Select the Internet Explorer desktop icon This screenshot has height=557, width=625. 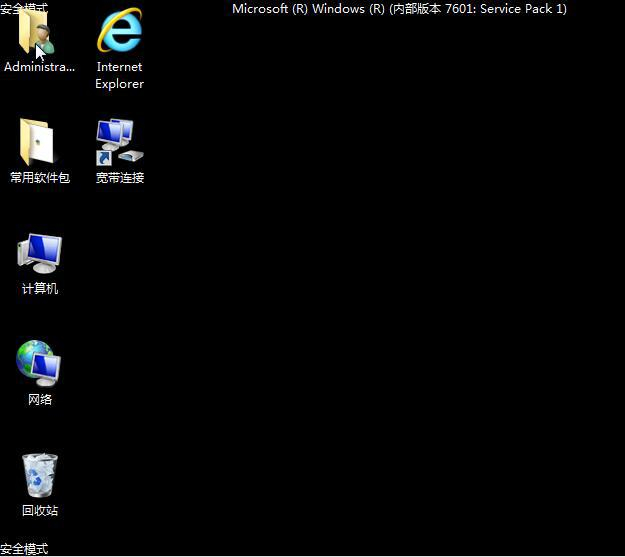119,32
